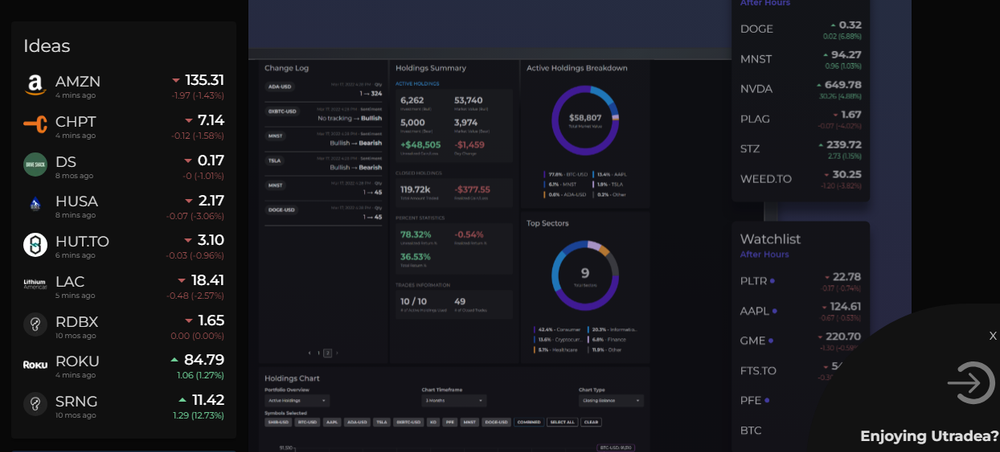Viewport: 1000px width, 452px height.
Task: Click the Lithium Americas logo beside LAC
Action: pos(35,284)
